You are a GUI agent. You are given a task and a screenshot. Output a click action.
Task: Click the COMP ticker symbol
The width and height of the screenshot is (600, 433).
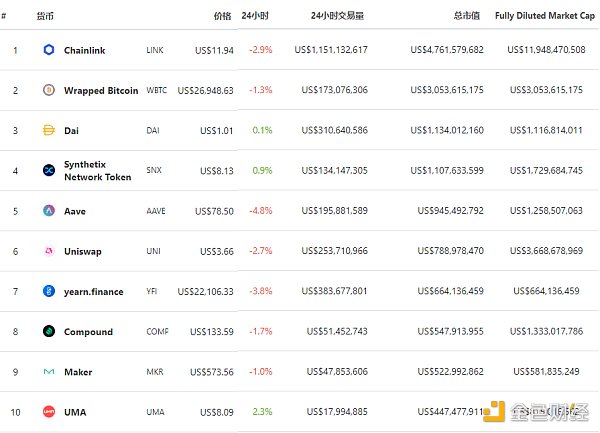click(x=157, y=332)
